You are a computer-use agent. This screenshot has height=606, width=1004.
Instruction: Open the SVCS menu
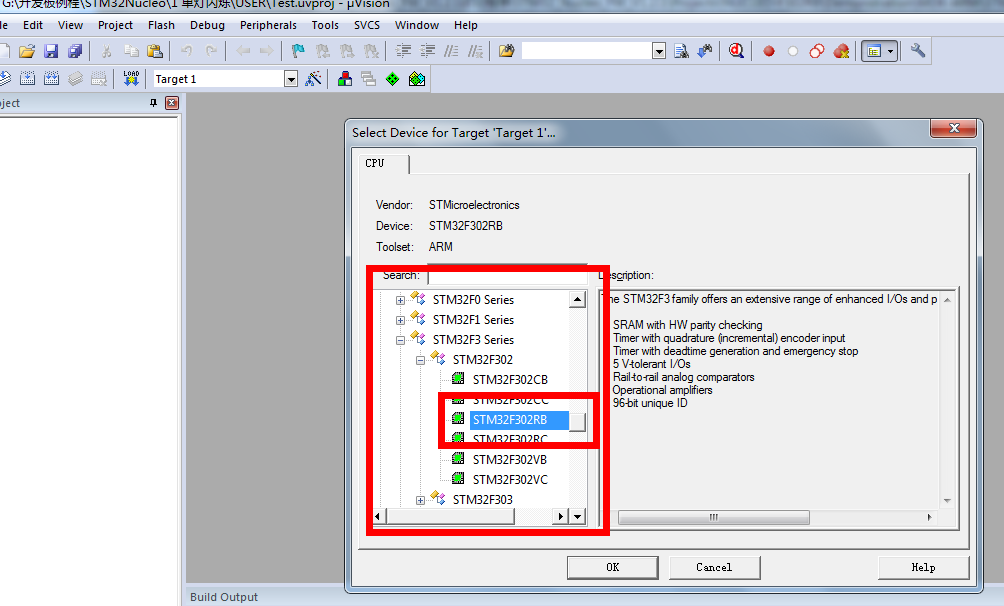(x=367, y=25)
